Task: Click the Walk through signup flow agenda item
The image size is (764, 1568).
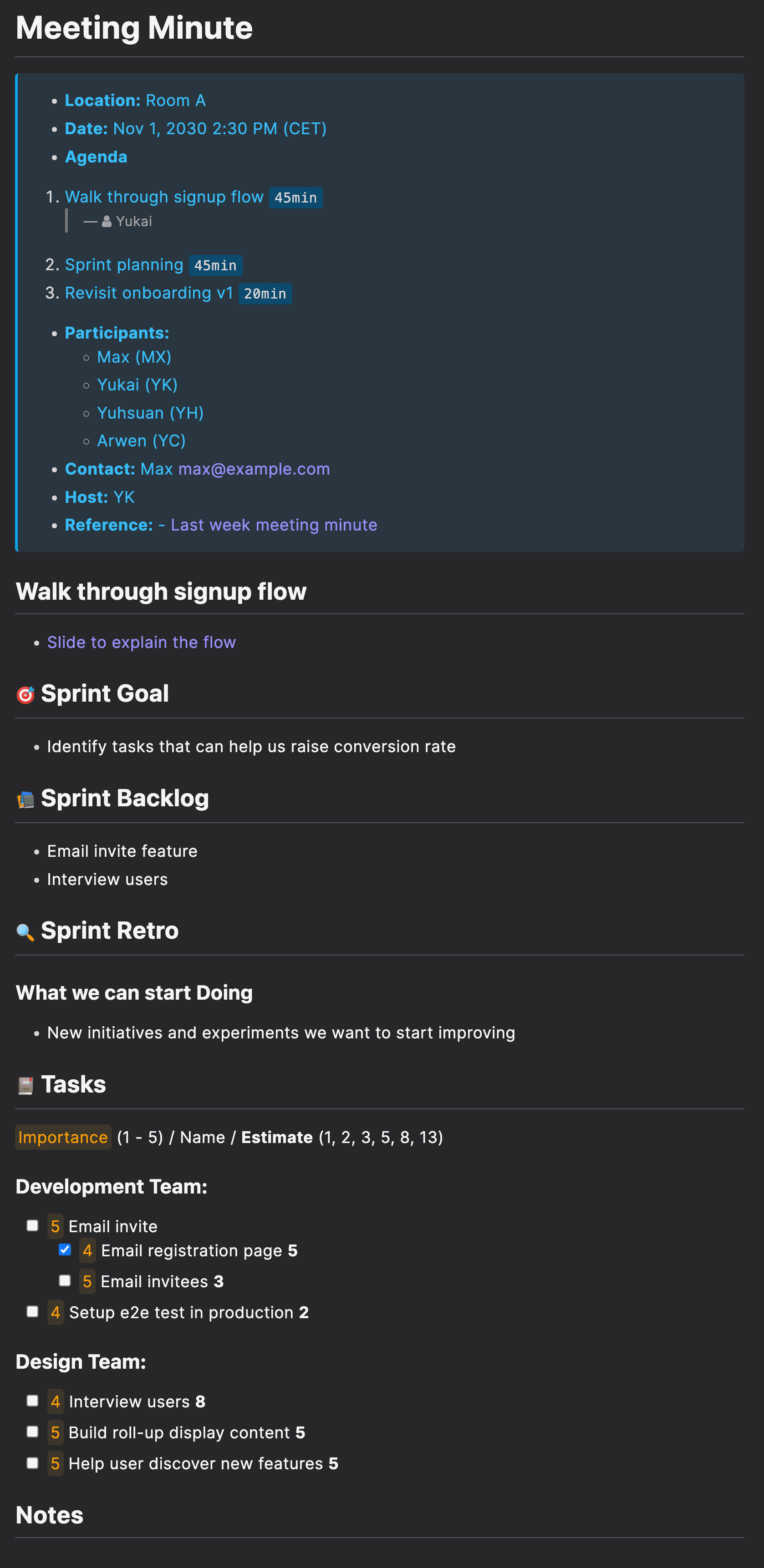Action: coord(164,197)
